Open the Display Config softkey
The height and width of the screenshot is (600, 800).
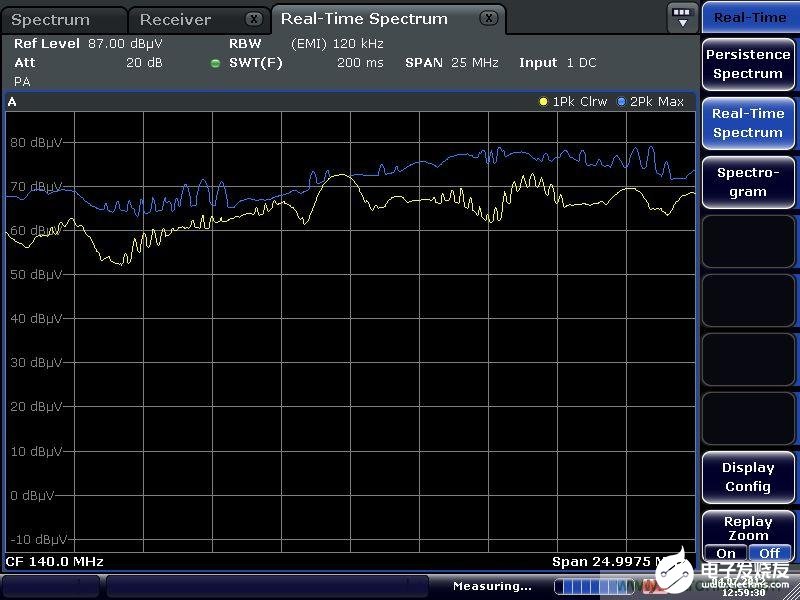[747, 477]
